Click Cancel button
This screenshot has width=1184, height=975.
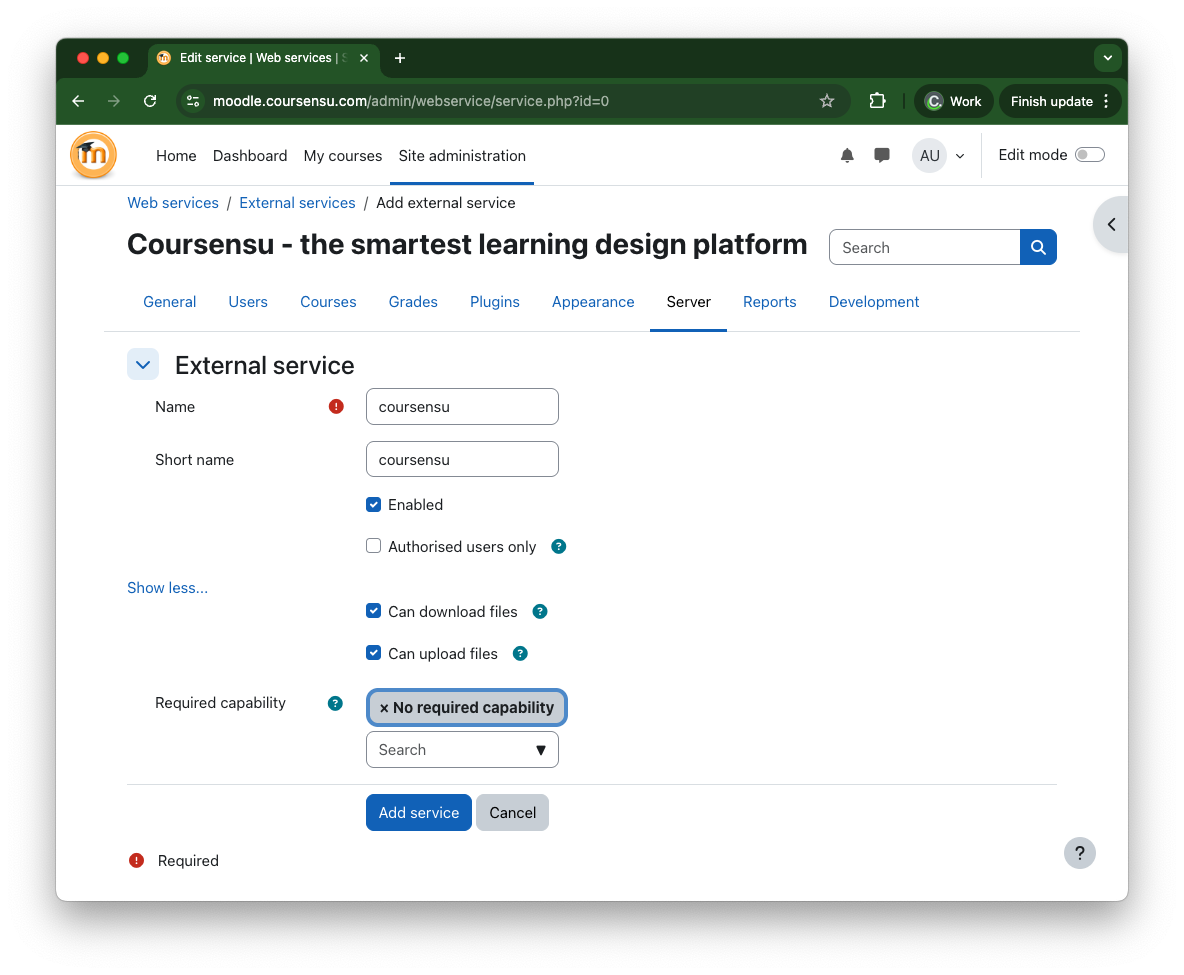tap(513, 813)
